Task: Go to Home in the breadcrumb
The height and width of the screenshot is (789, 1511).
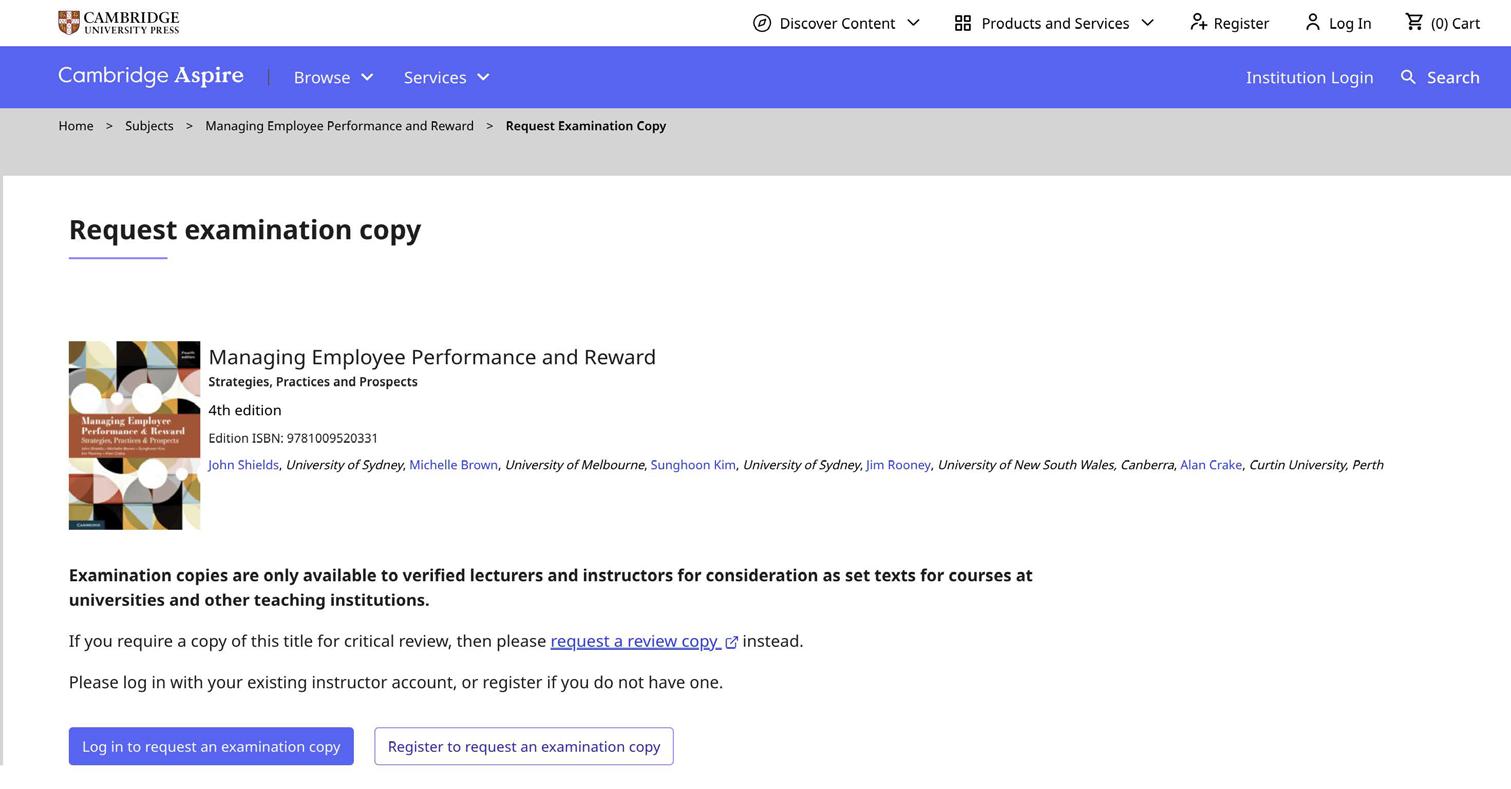Action: tap(76, 126)
